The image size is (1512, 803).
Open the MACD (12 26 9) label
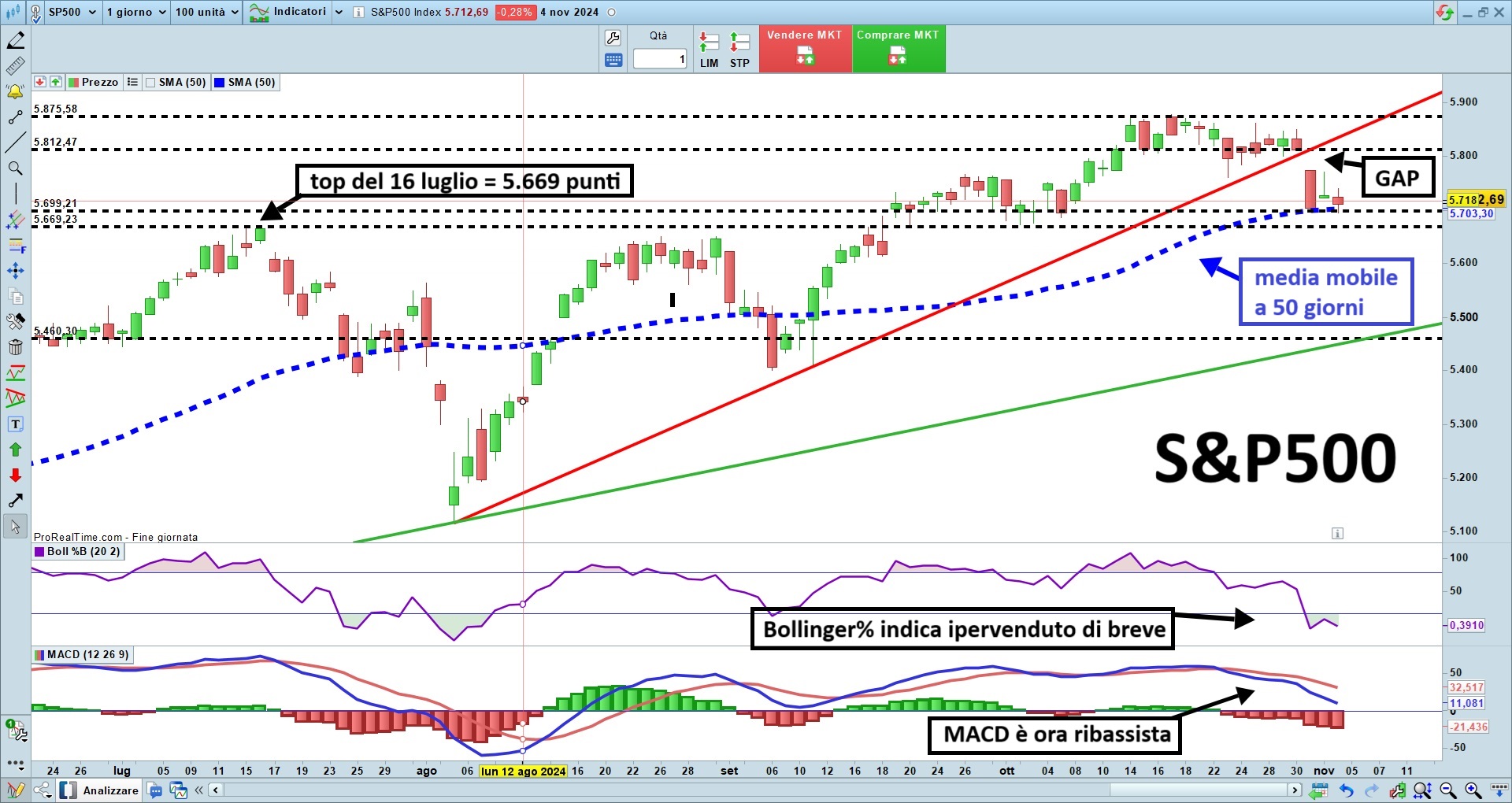(81, 655)
